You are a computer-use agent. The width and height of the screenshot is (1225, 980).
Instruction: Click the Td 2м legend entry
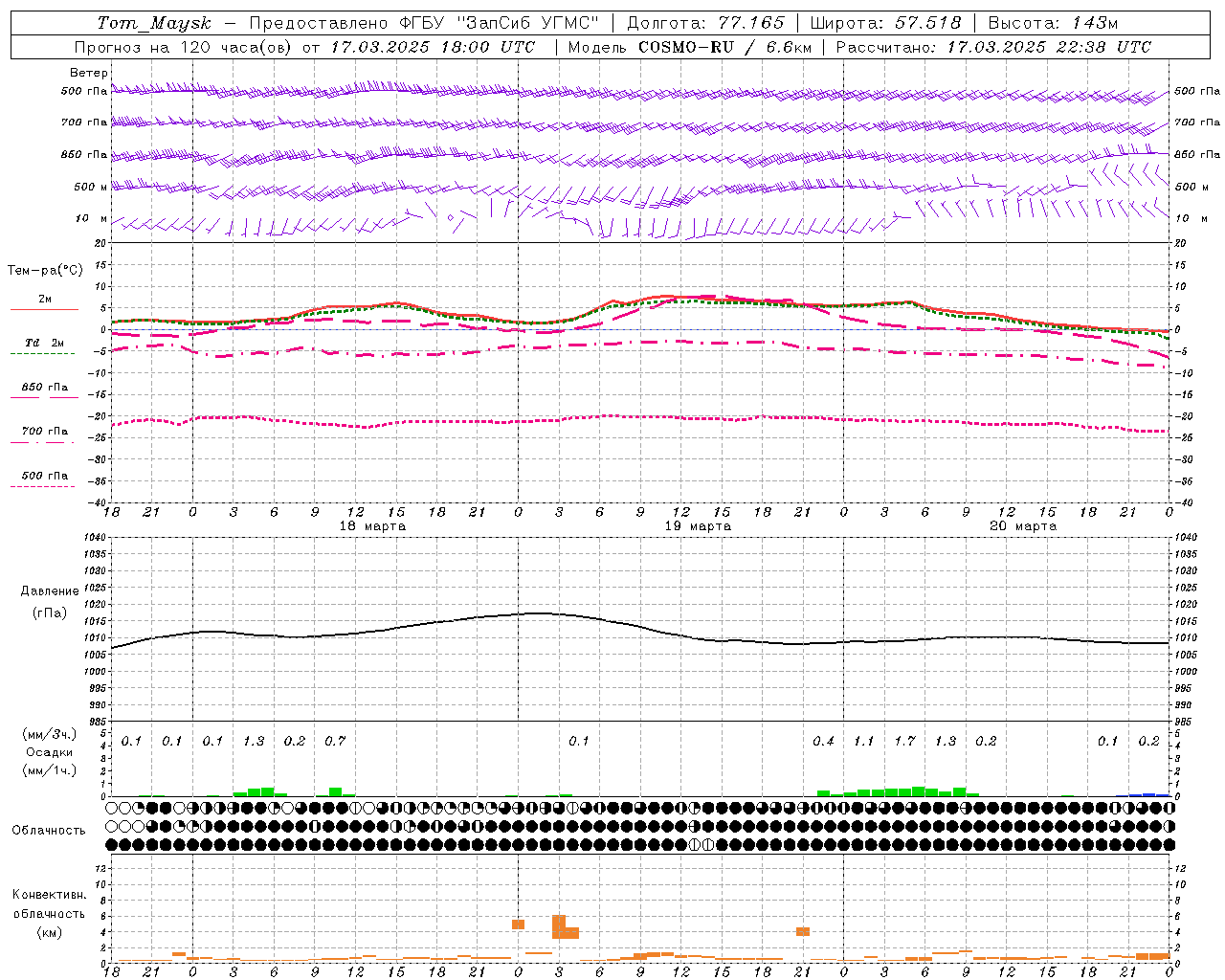coord(45,343)
